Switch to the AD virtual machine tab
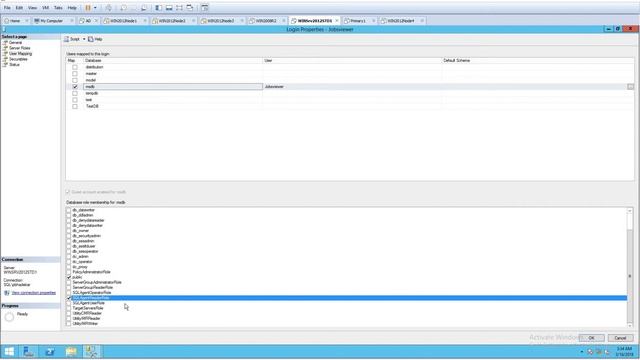This screenshot has height=360, width=640. [88, 20]
